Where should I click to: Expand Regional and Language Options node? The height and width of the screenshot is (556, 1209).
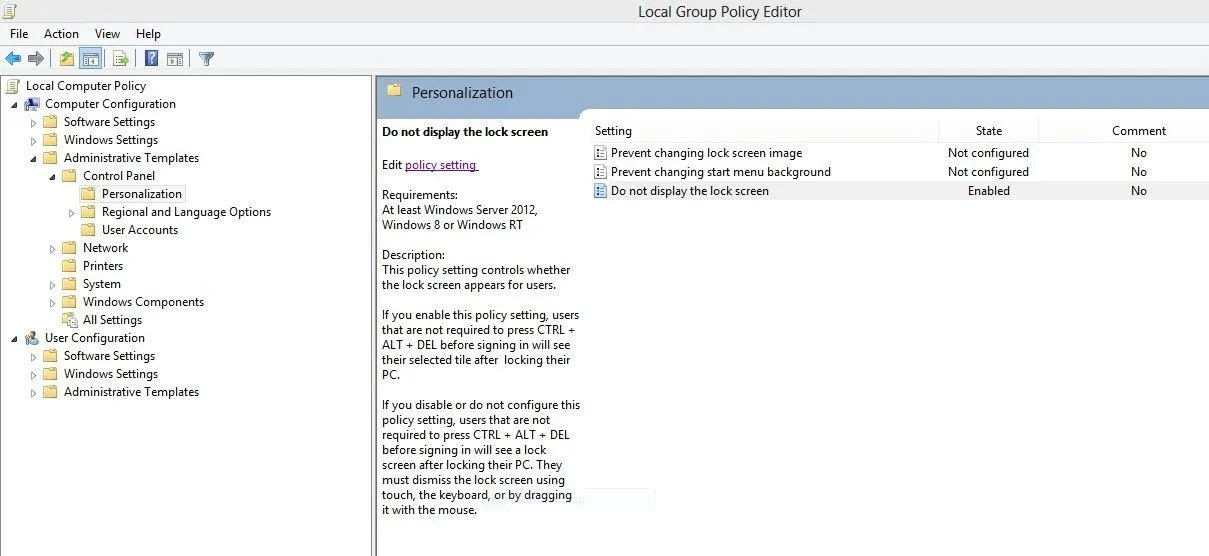[x=72, y=212]
